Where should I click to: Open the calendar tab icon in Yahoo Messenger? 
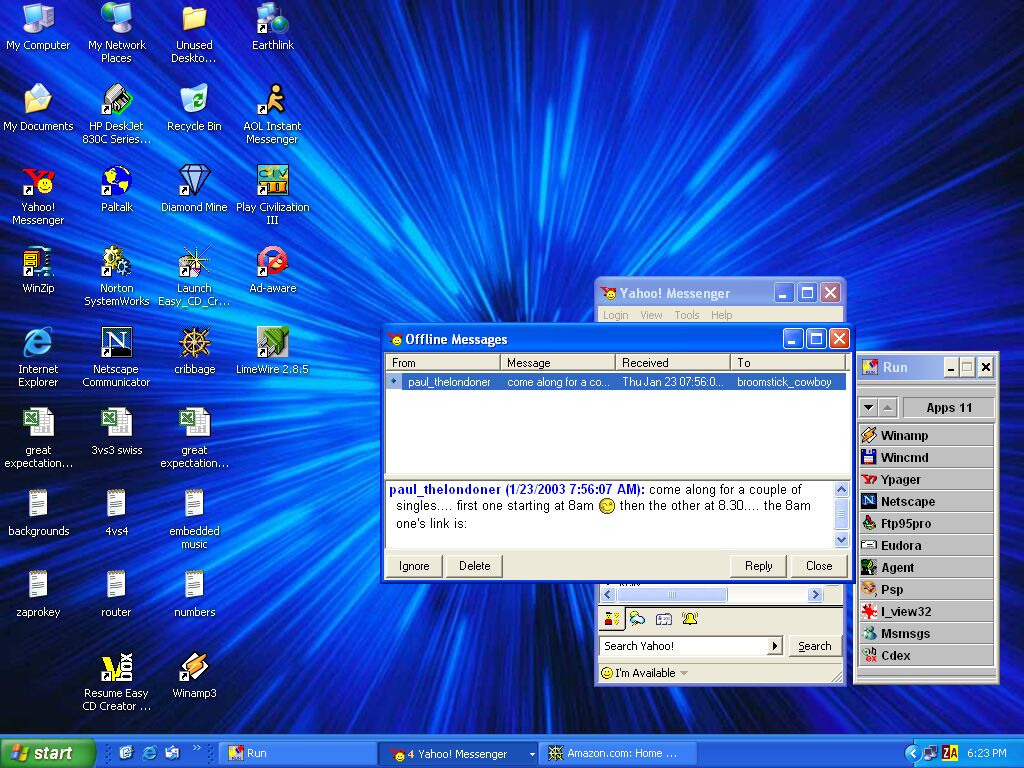point(664,618)
